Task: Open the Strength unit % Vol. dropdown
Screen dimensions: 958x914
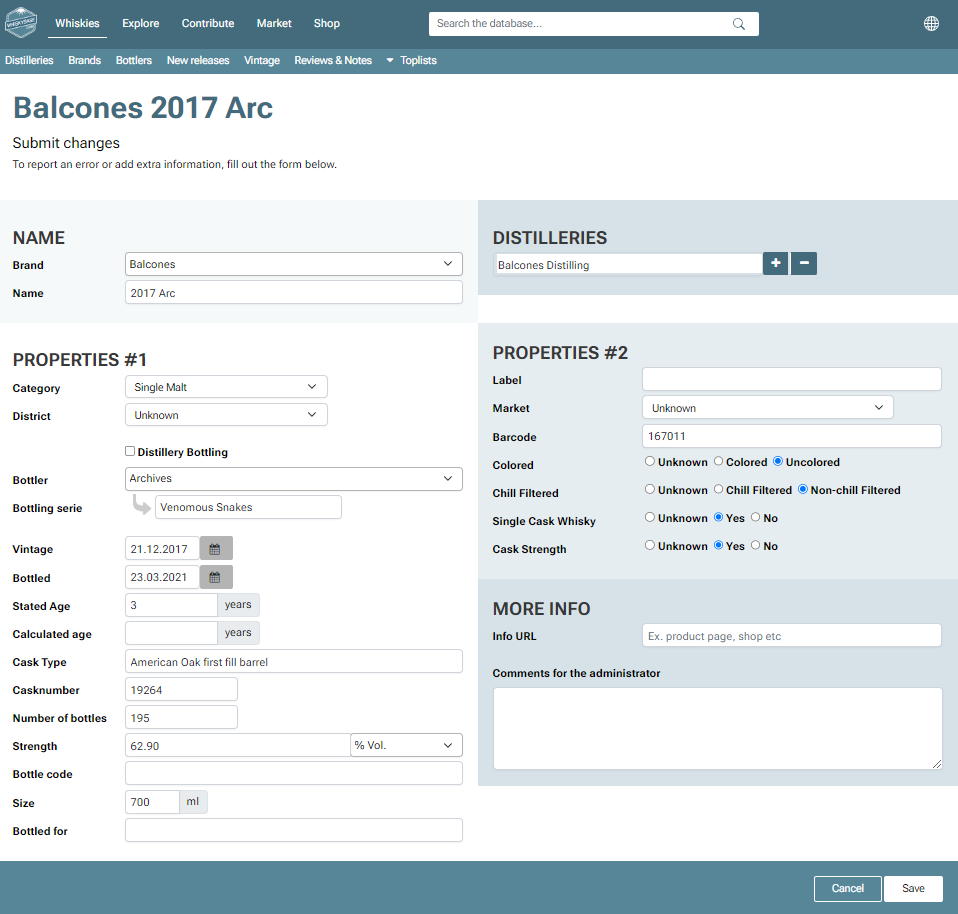Action: 406,745
